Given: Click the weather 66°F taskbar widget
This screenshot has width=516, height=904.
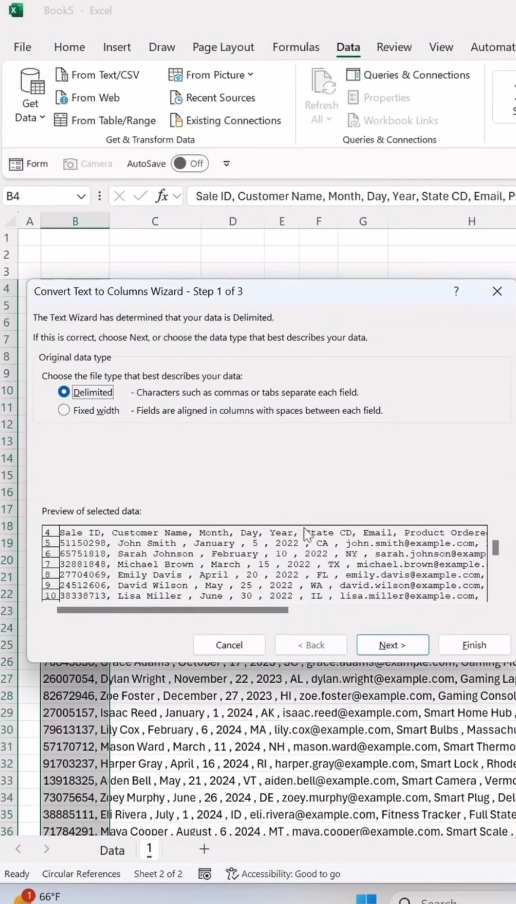Looking at the screenshot, I should pos(35,897).
